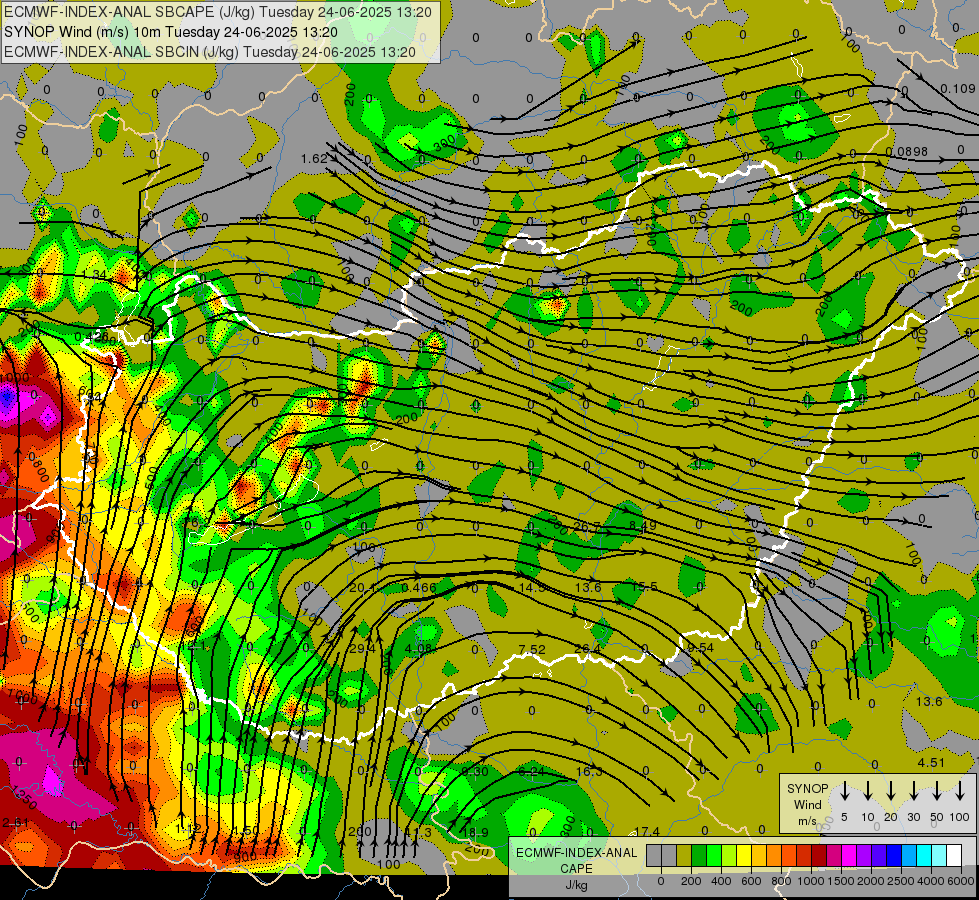Select the dark green swatch in CAPE scale

699,855
